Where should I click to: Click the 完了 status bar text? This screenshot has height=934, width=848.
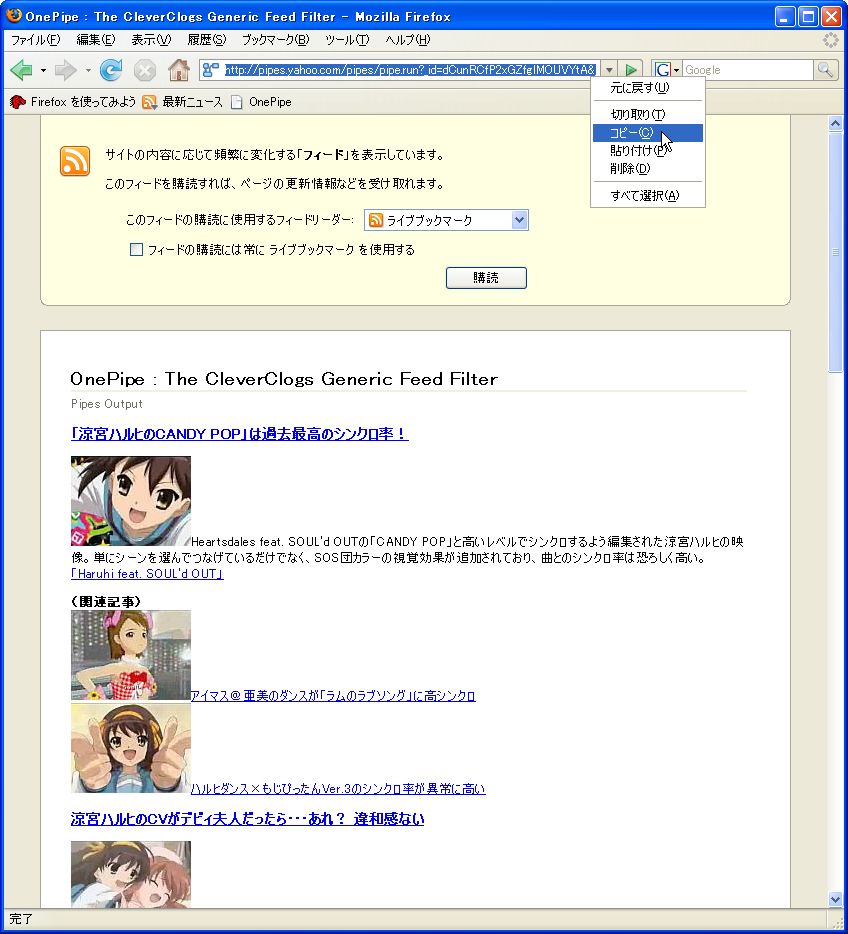21,919
